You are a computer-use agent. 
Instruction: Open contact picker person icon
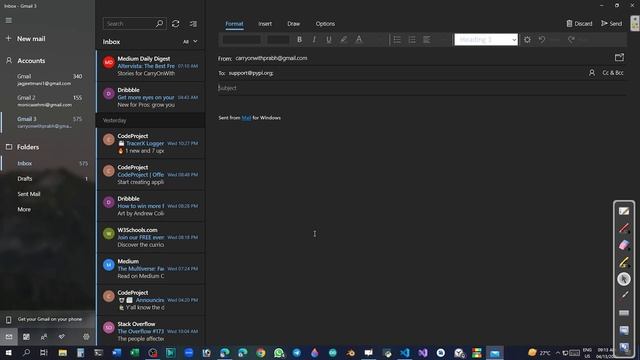click(591, 73)
